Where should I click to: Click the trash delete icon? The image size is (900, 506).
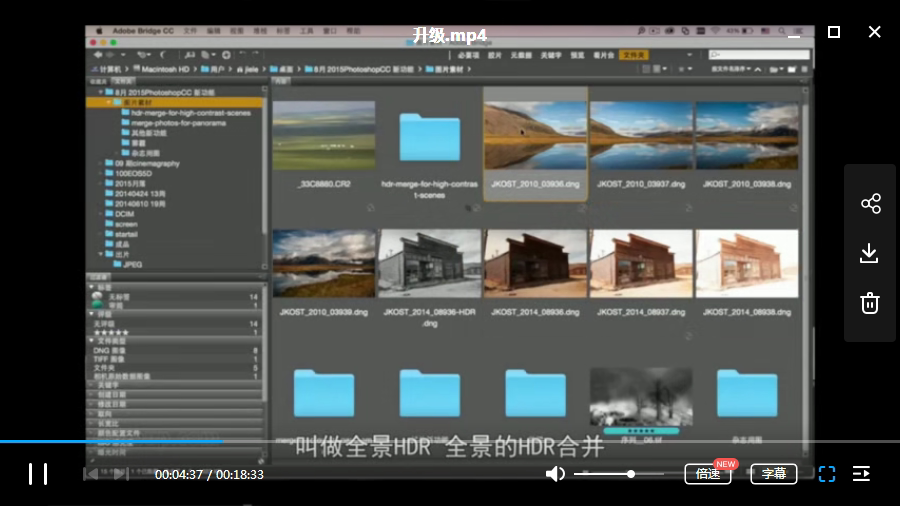[x=870, y=303]
